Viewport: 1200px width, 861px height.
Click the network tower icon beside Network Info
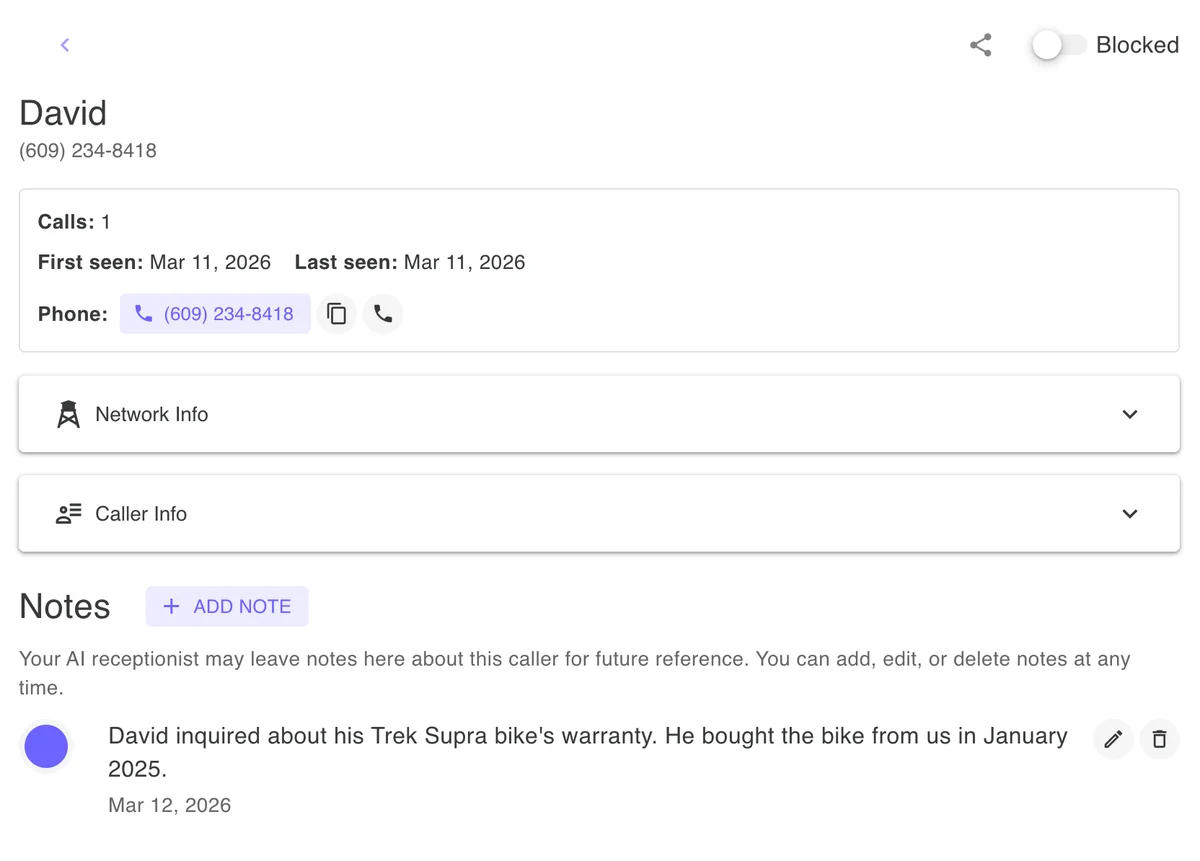67,413
